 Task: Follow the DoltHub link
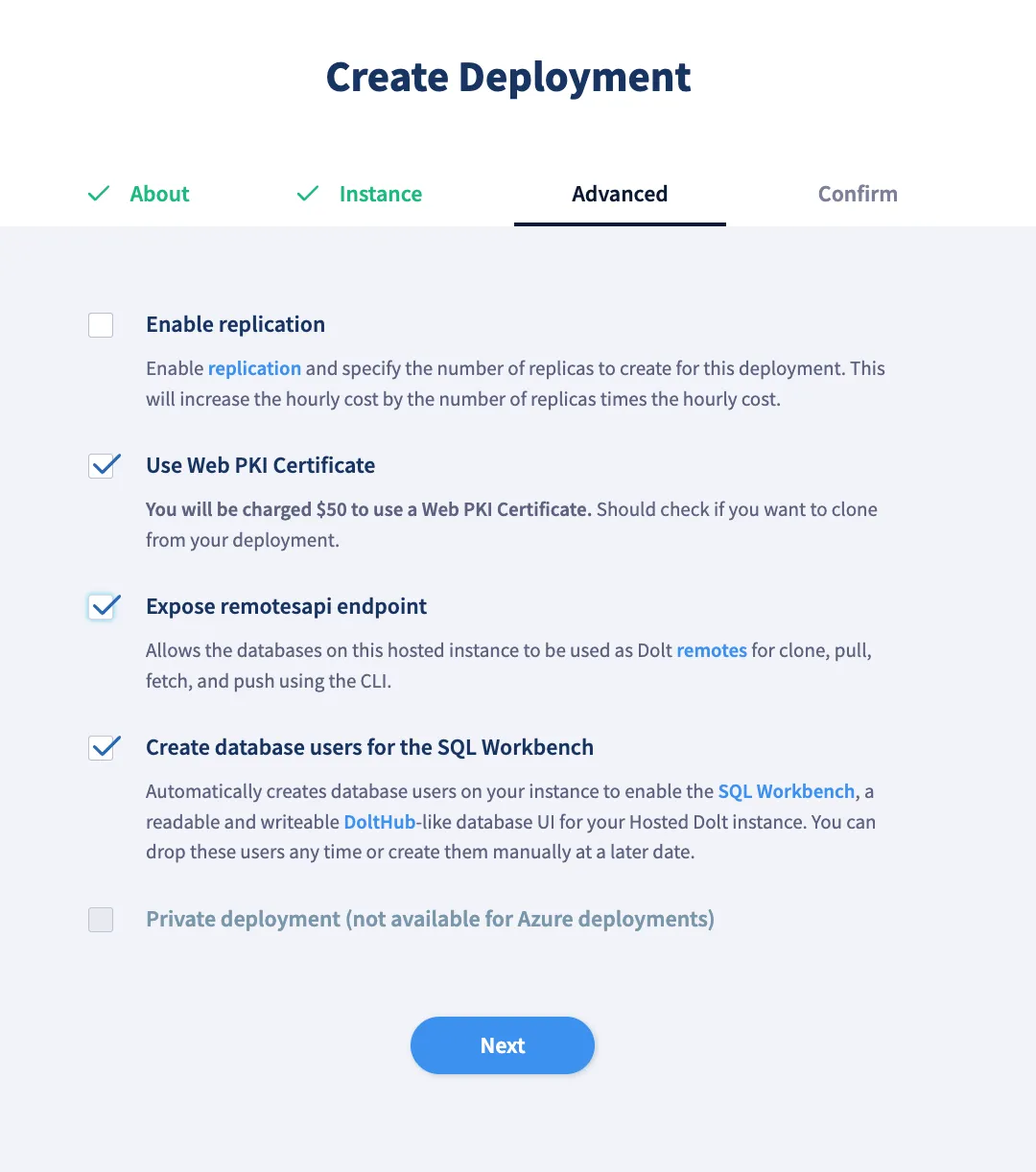[379, 822]
